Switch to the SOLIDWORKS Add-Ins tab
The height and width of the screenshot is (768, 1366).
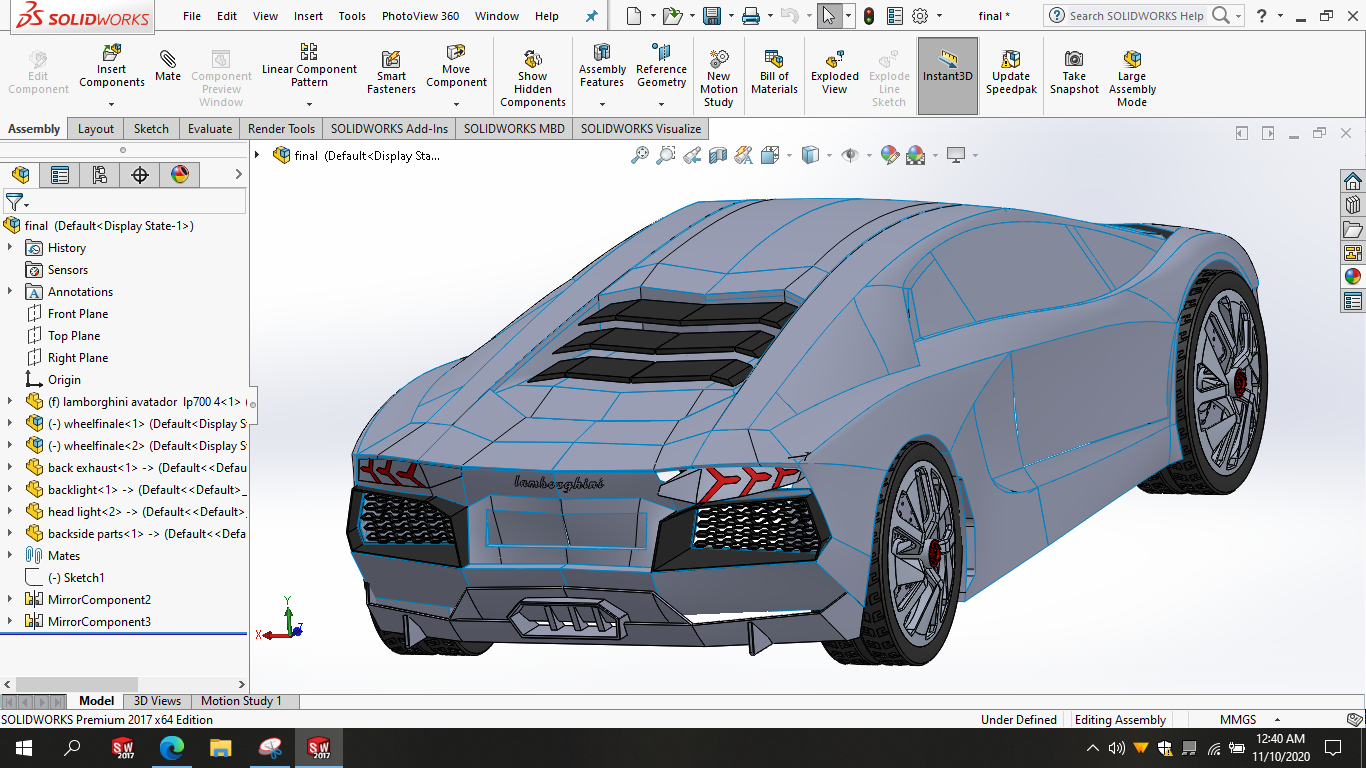coord(389,128)
